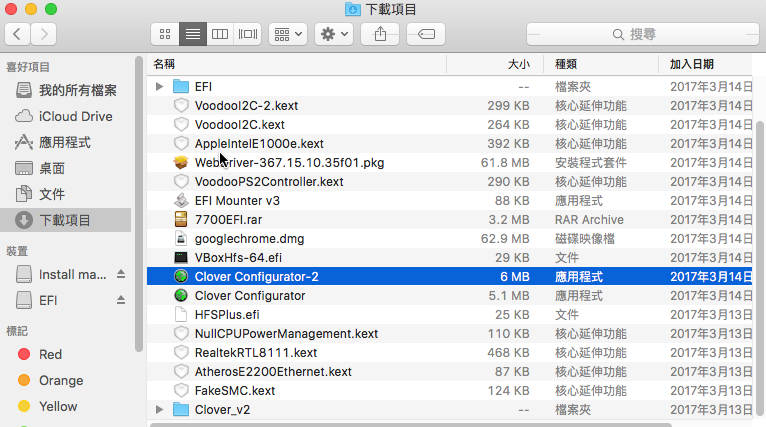Viewport: 766px width, 427px height.
Task: Select the FakeSMC.kext icon
Action: (181, 391)
